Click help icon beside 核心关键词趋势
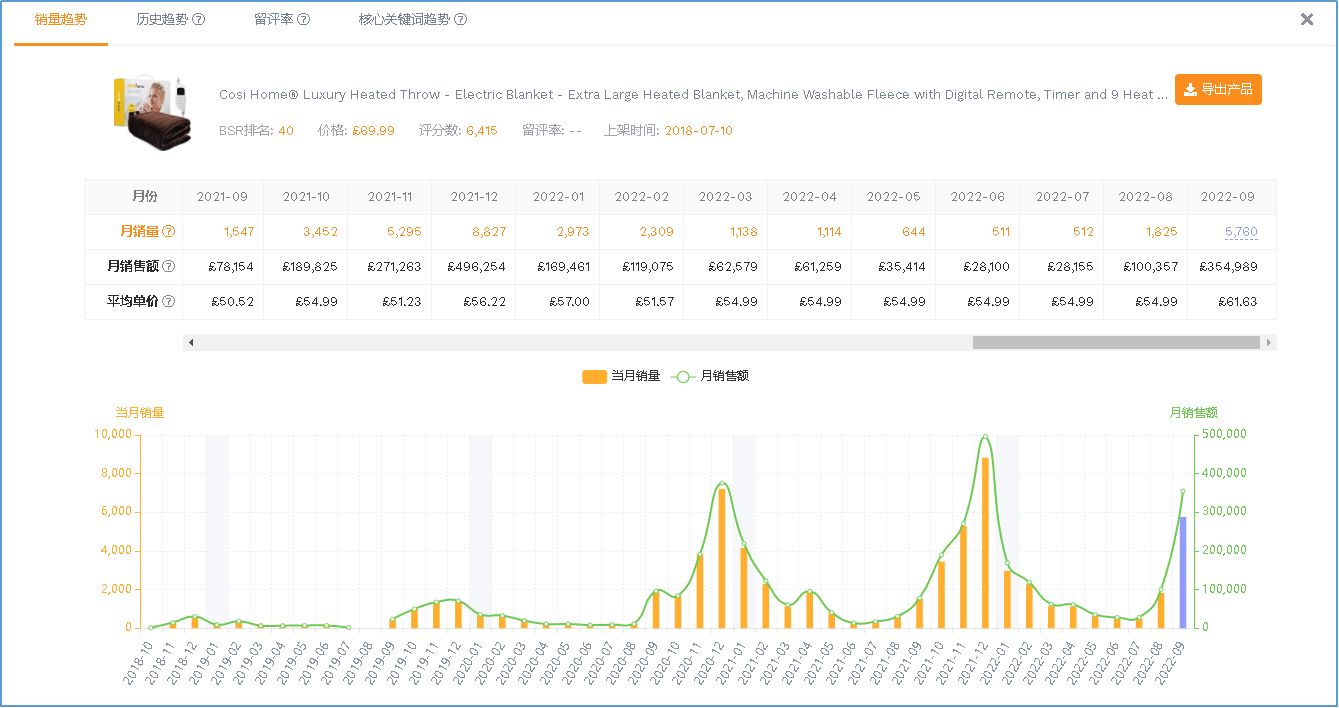 point(460,20)
